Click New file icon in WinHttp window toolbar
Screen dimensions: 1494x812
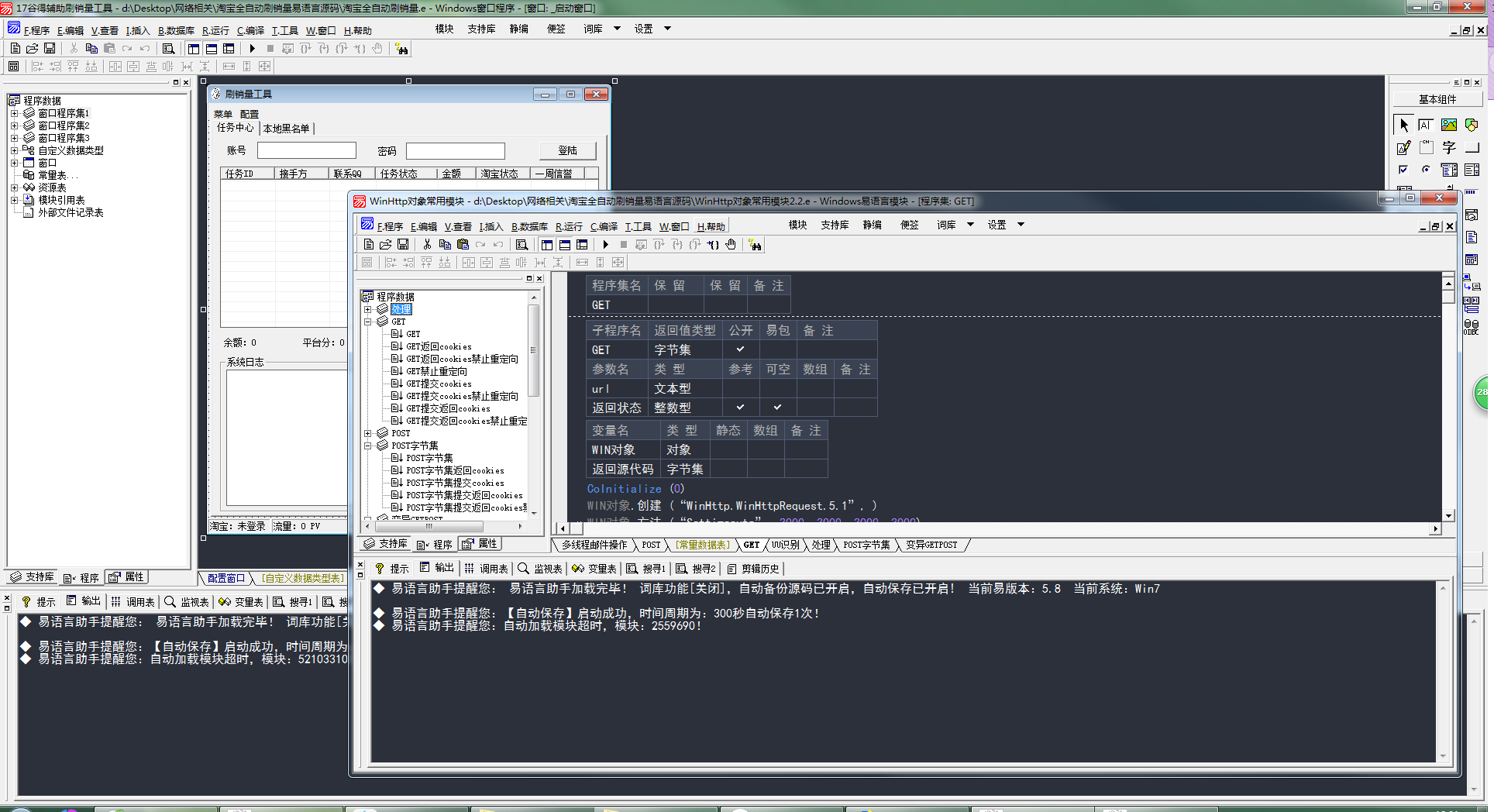pos(369,244)
